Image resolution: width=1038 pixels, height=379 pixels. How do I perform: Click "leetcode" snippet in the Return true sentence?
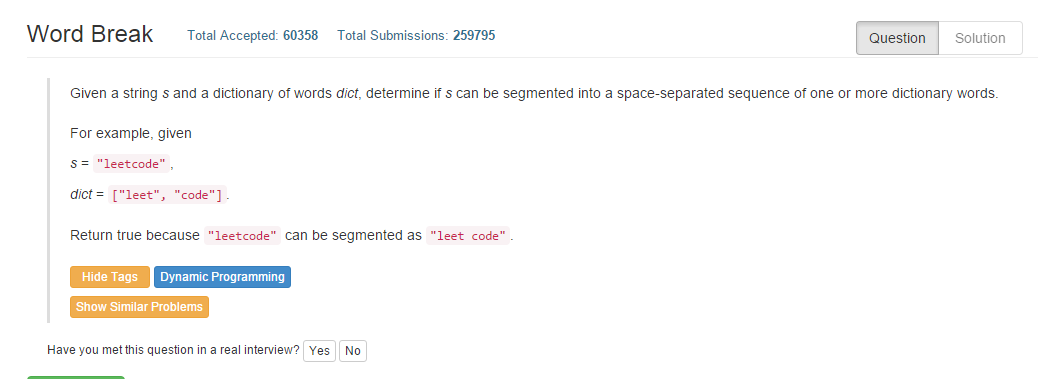pos(242,235)
